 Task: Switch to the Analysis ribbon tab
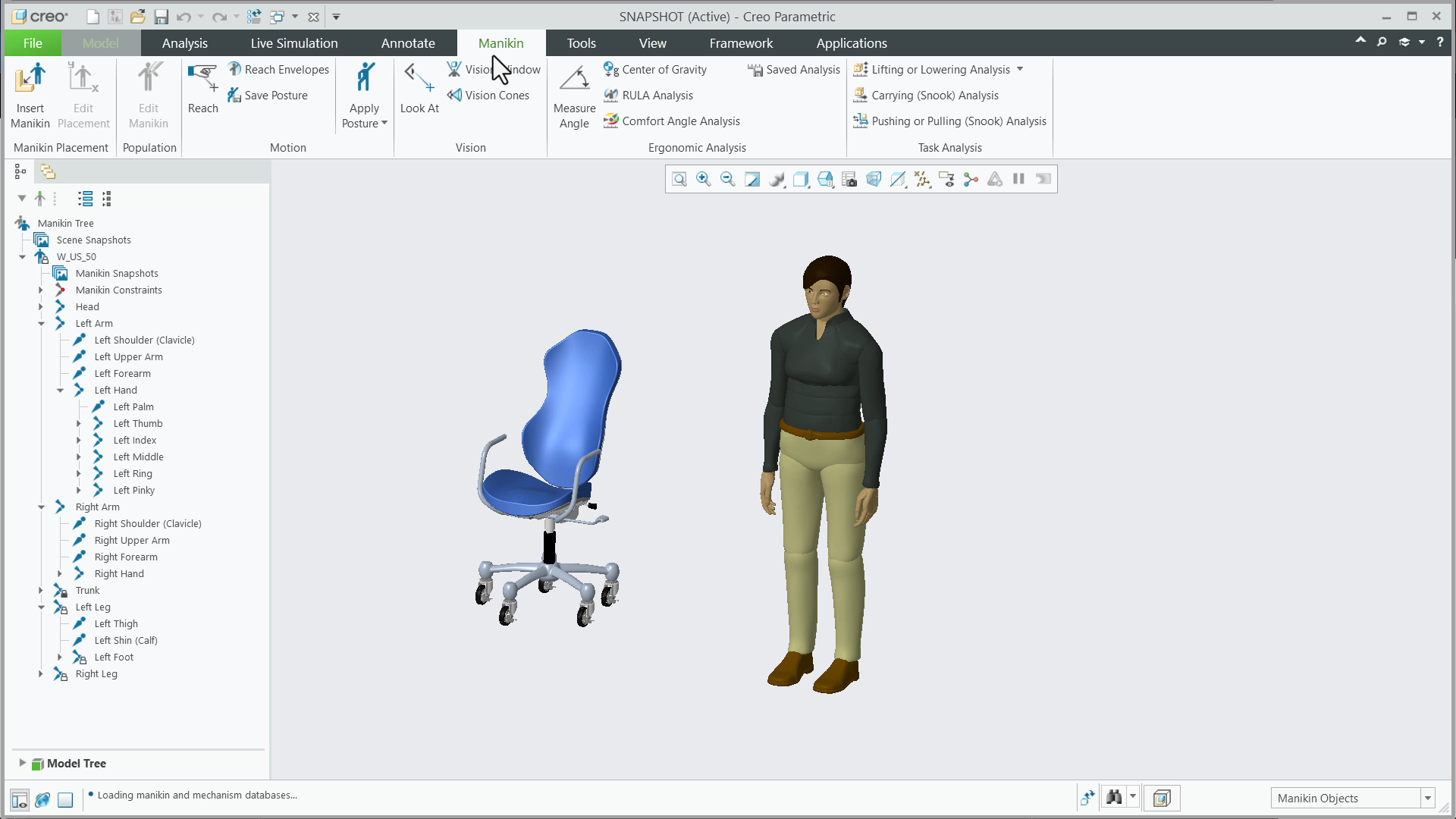point(184,43)
